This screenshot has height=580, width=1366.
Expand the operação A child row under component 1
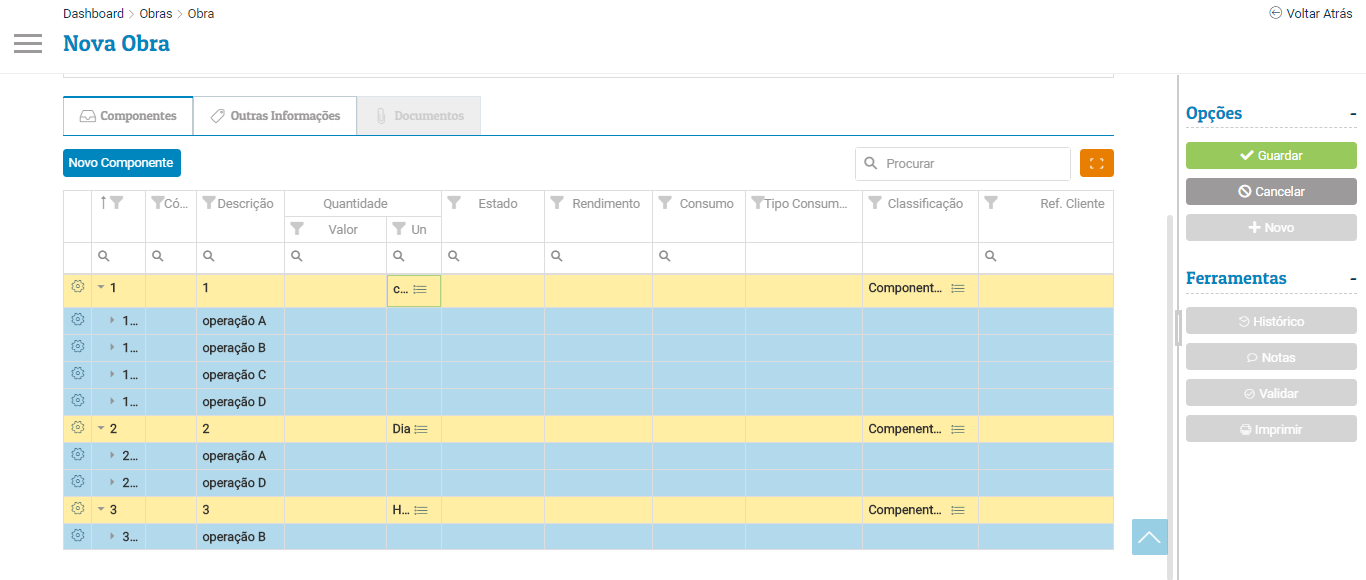(x=112, y=321)
